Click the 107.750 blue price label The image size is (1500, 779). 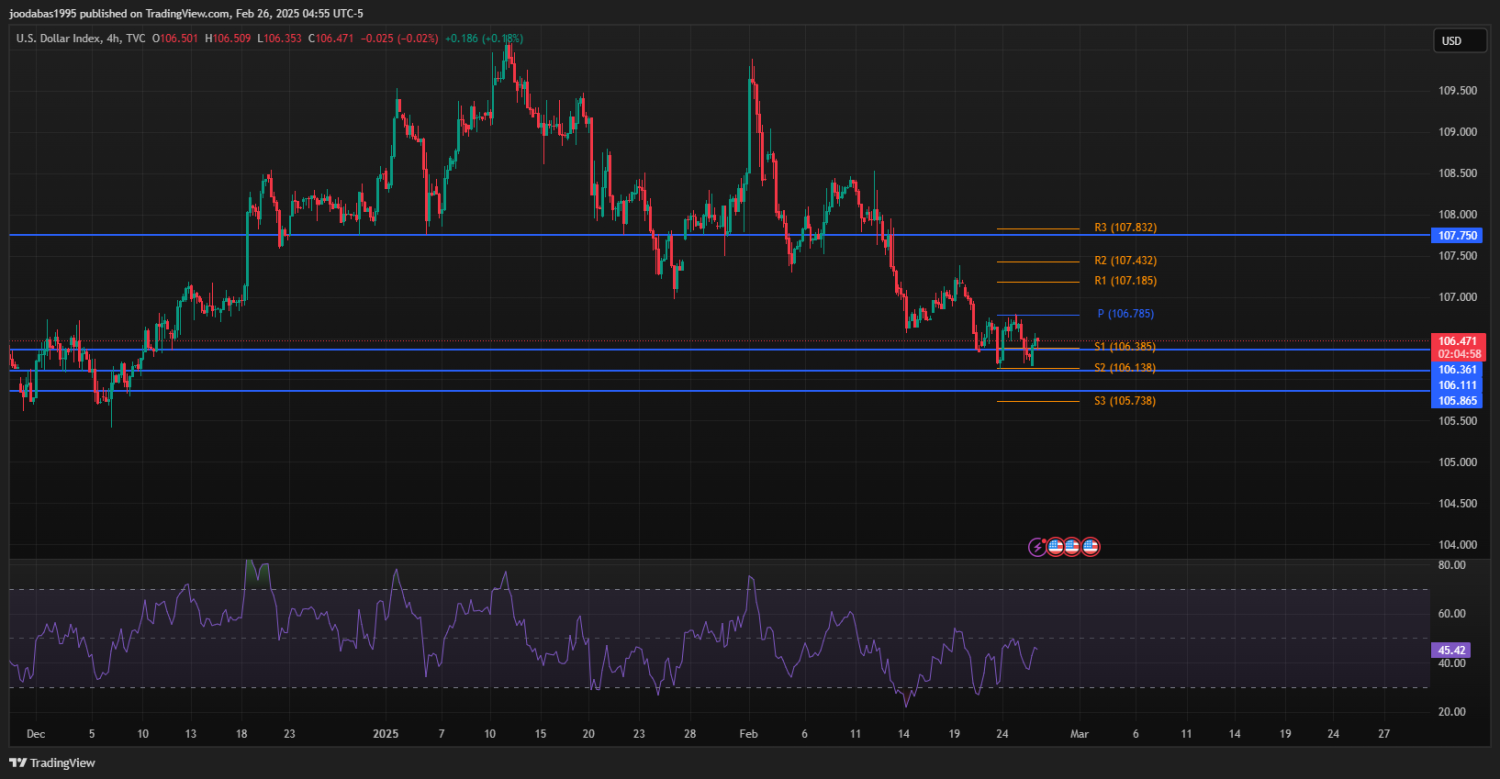point(1457,236)
